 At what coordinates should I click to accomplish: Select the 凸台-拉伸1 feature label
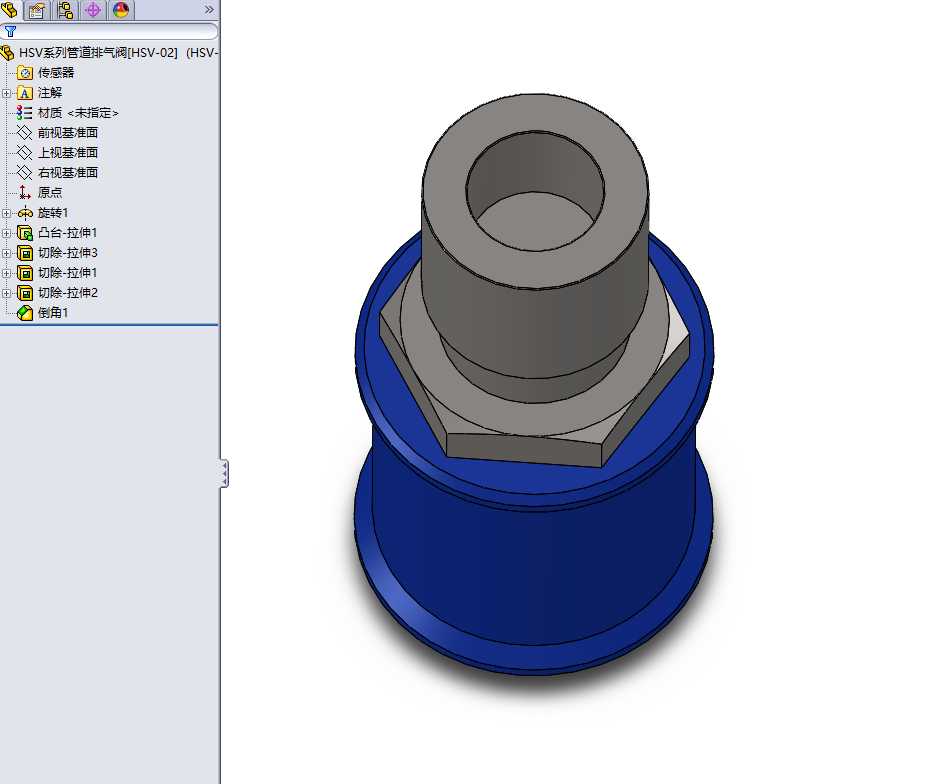pos(67,233)
